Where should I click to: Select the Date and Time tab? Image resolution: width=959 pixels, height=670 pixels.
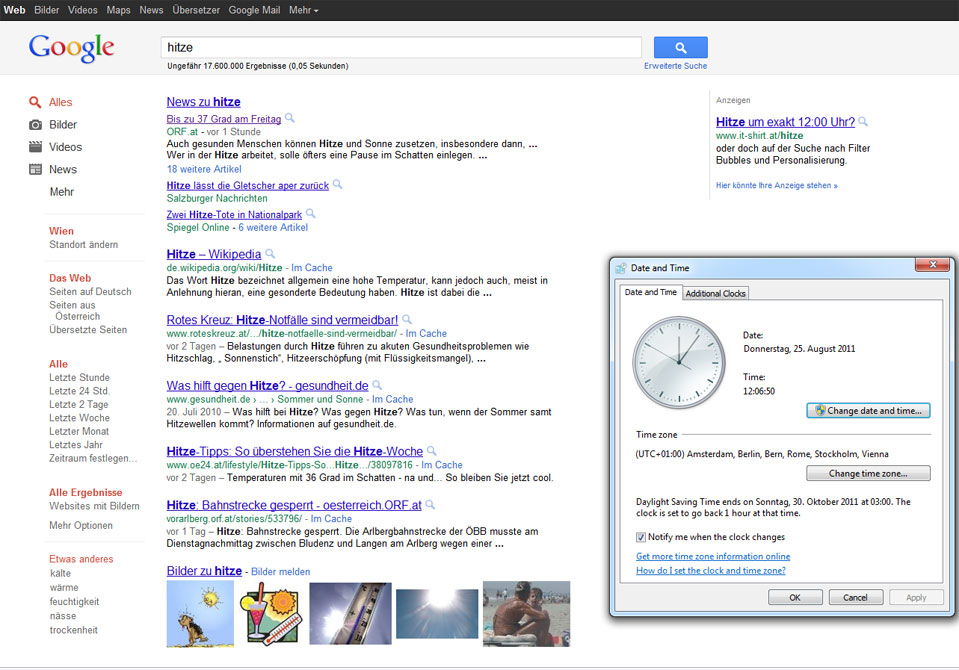[x=650, y=292]
